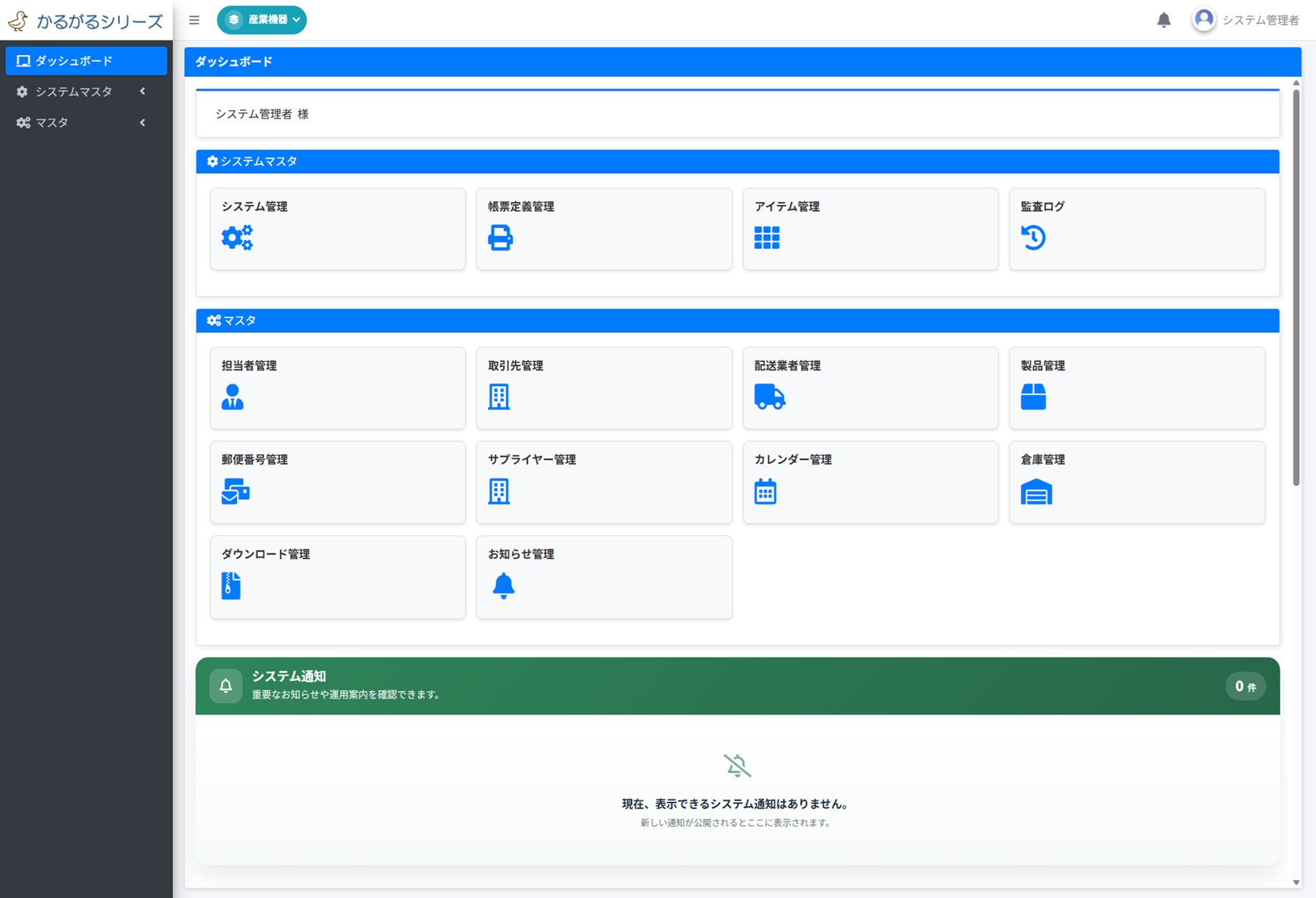1316x898 pixels.
Task: Select マスタ sidebar menu item
Action: tap(86, 123)
